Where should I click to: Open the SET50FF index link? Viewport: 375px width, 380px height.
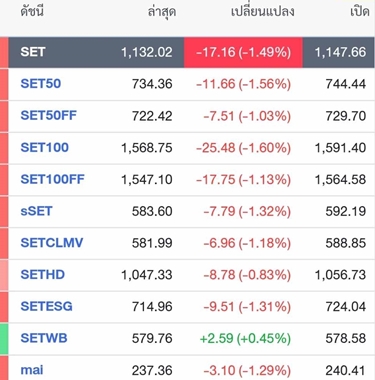click(x=49, y=115)
